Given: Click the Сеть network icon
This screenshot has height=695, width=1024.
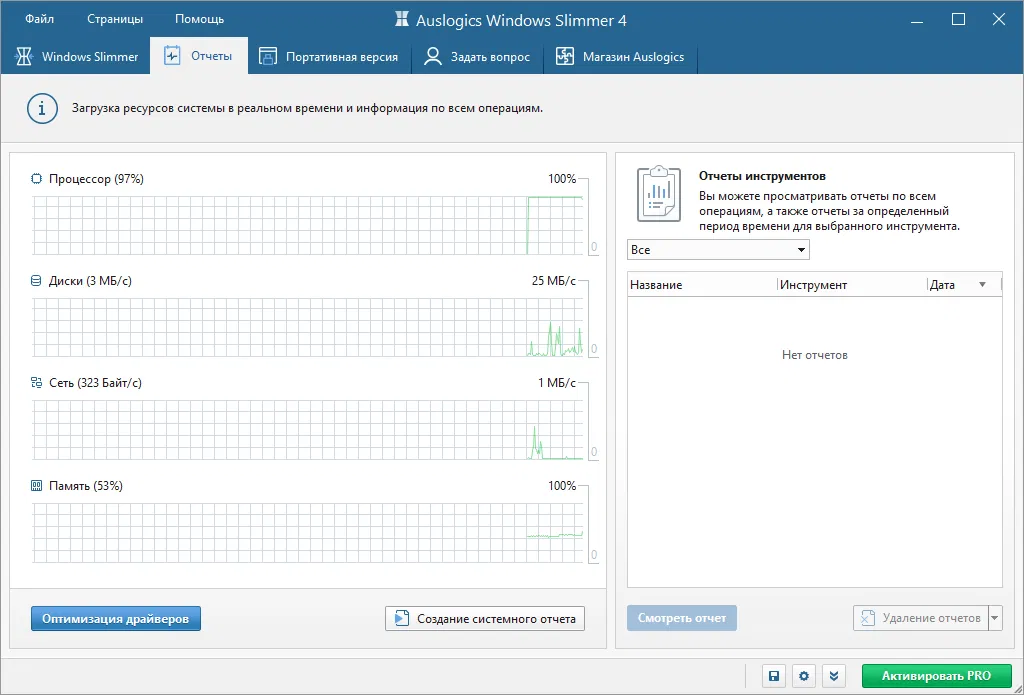Looking at the screenshot, I should pos(37,383).
